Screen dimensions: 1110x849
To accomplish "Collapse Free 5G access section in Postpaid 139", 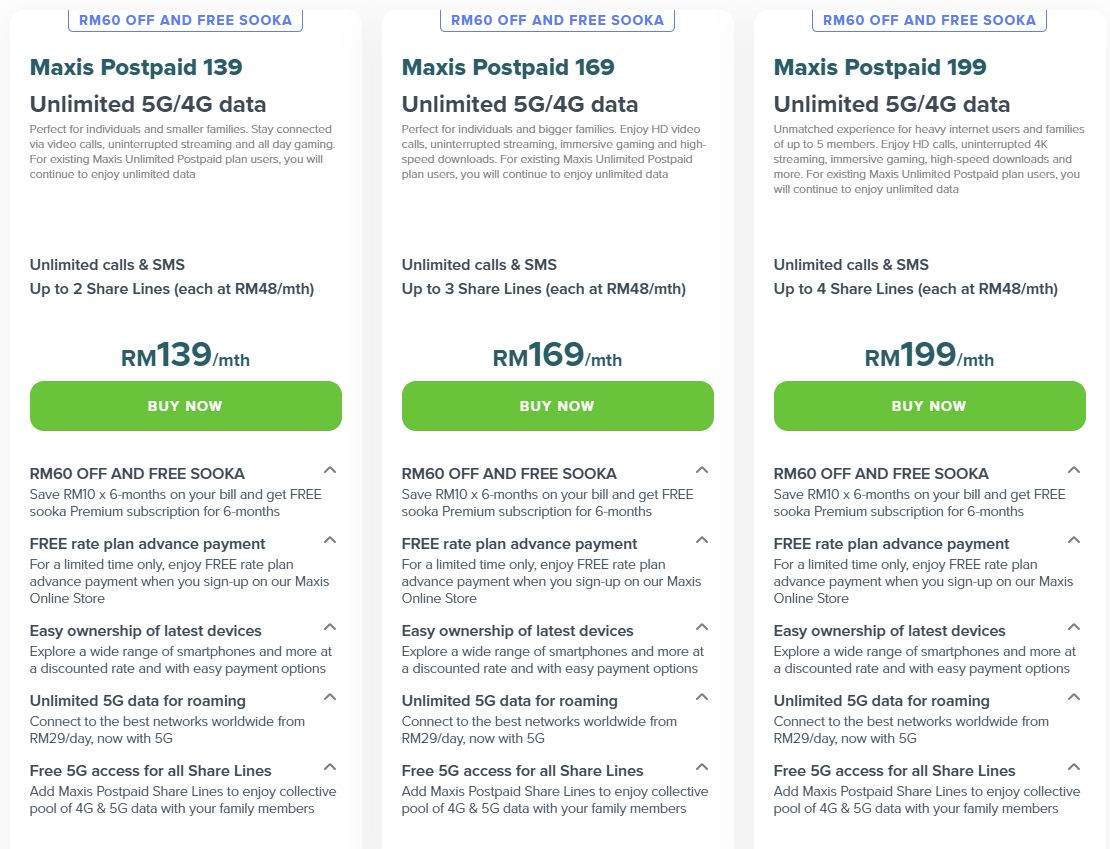I will (330, 767).
